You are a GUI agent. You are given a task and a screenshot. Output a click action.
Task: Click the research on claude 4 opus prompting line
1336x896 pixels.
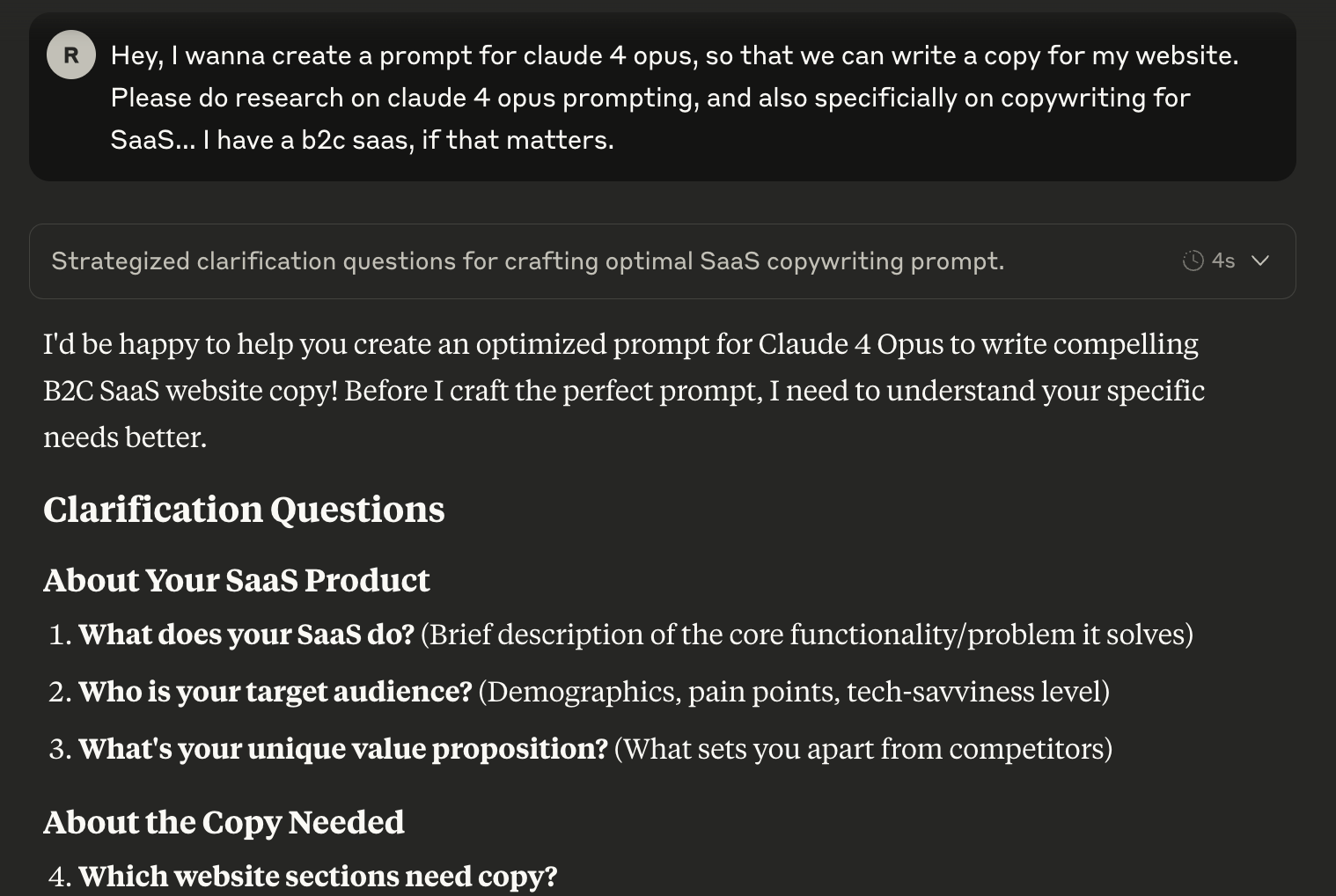click(x=650, y=98)
